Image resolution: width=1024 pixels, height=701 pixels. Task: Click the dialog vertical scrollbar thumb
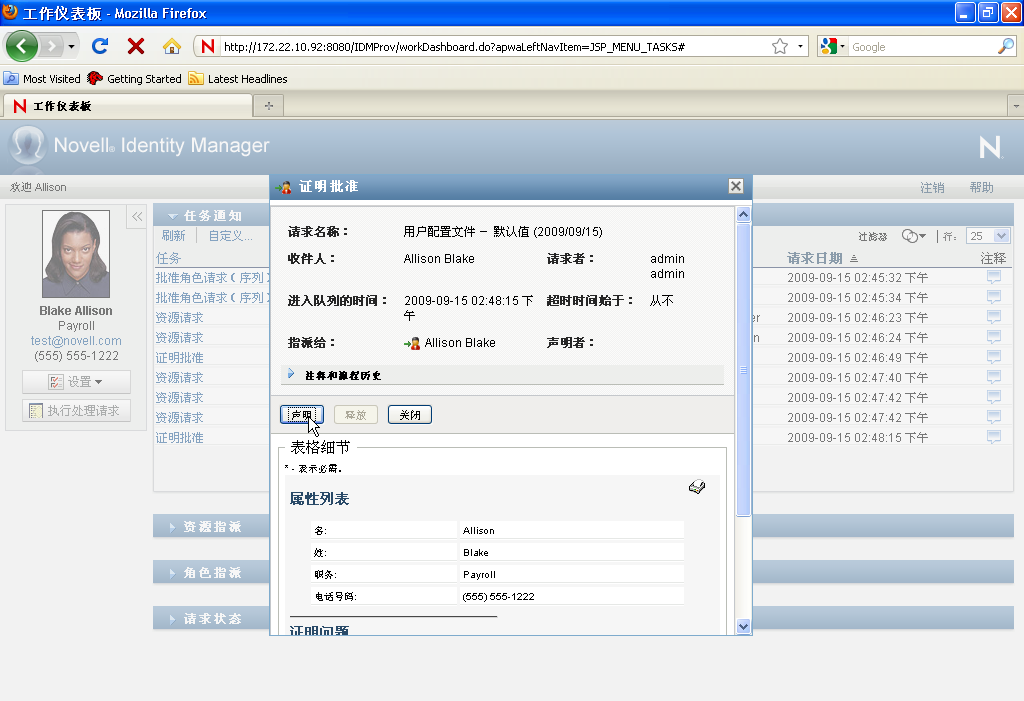[x=743, y=370]
